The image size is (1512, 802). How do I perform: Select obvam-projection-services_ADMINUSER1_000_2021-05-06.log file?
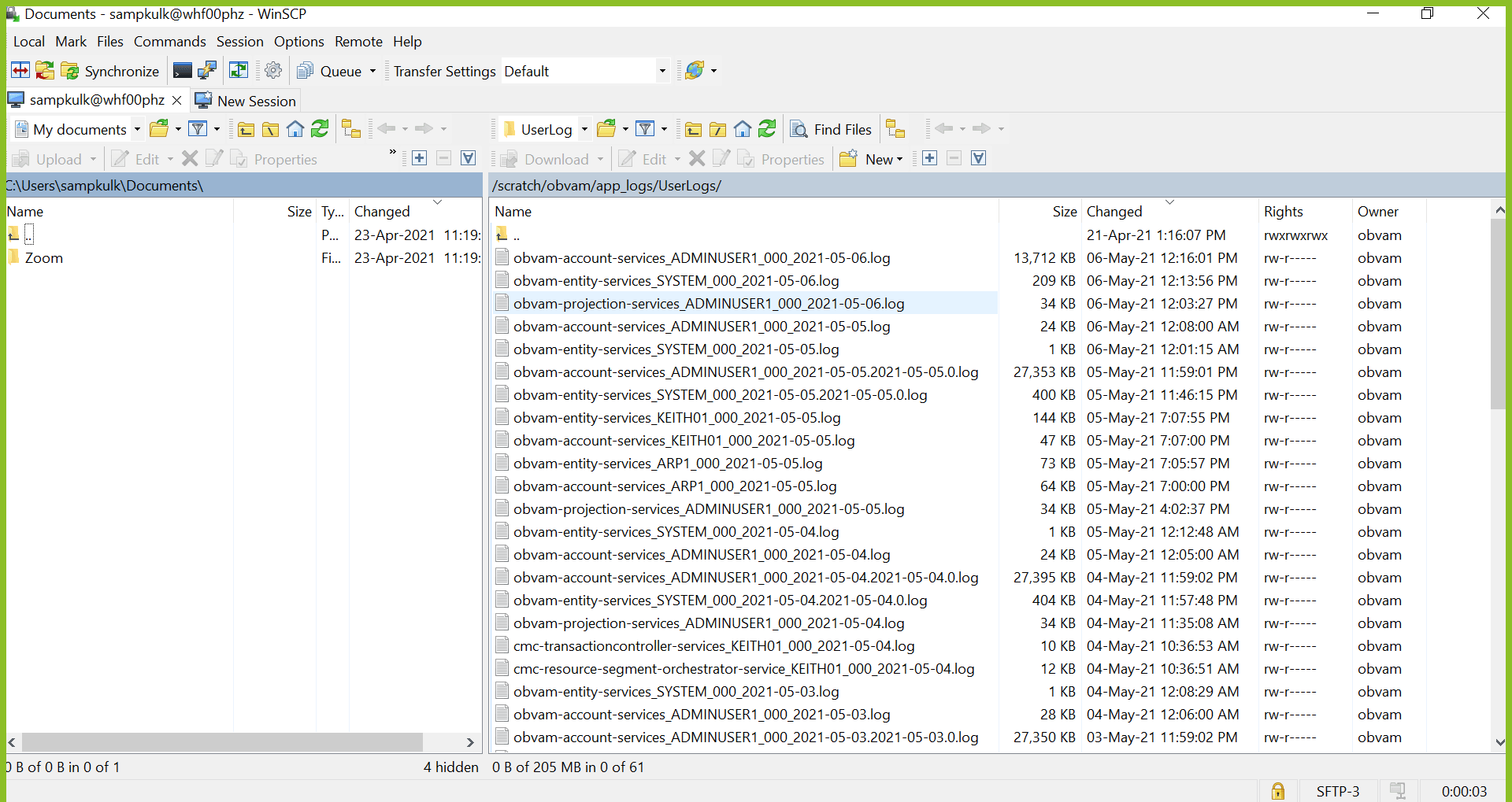[x=709, y=304]
